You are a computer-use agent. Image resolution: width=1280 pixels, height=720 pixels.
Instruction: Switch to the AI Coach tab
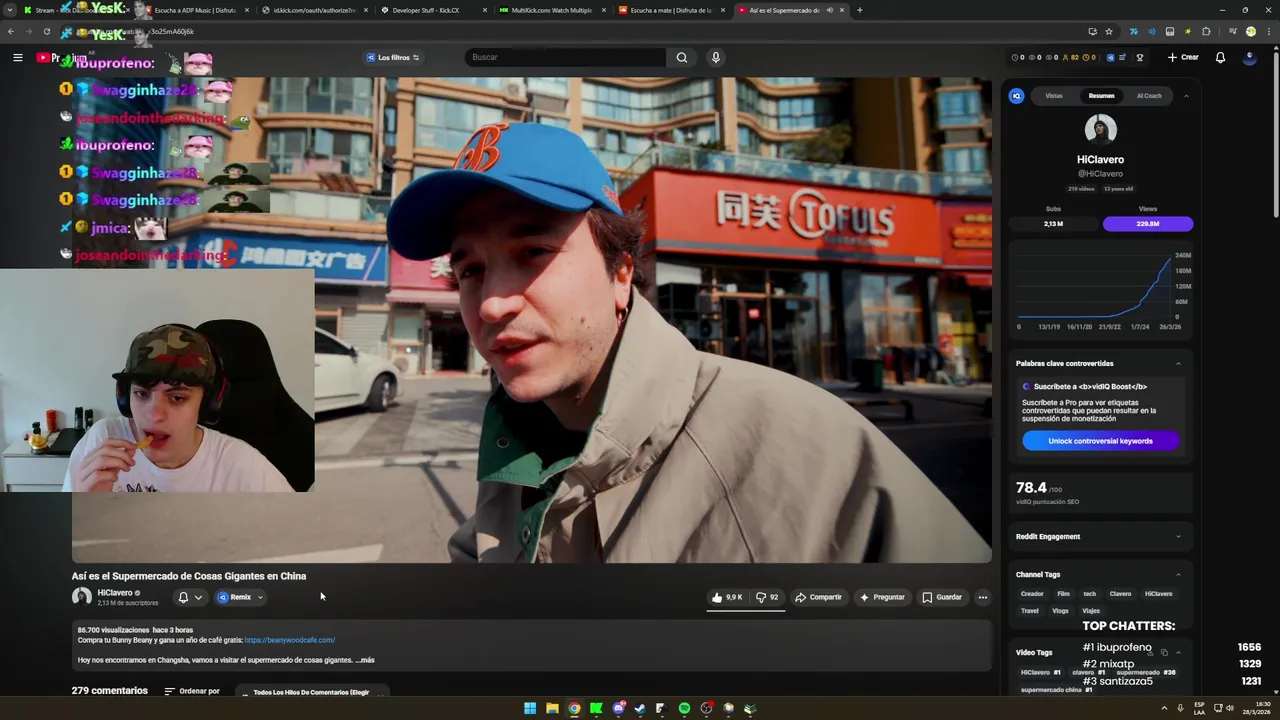[x=1149, y=96]
